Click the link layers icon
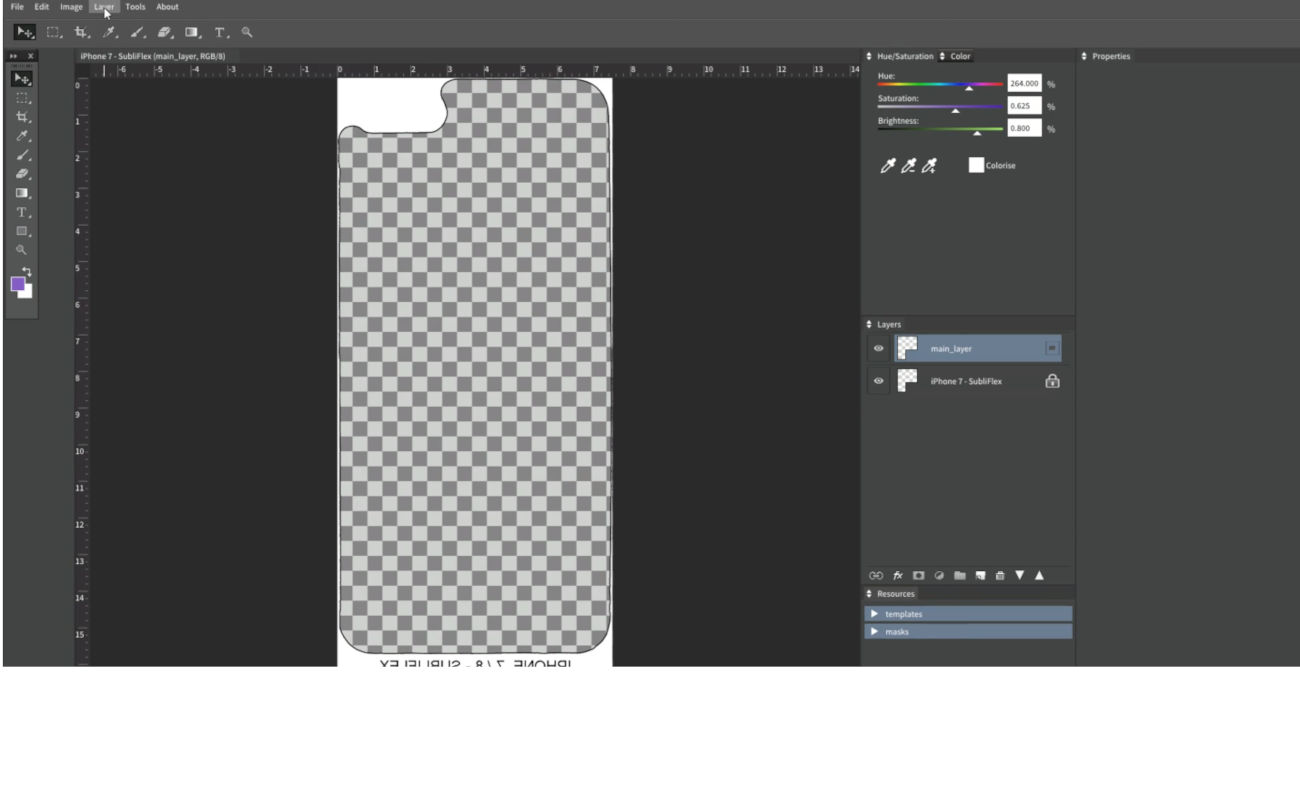 (876, 575)
